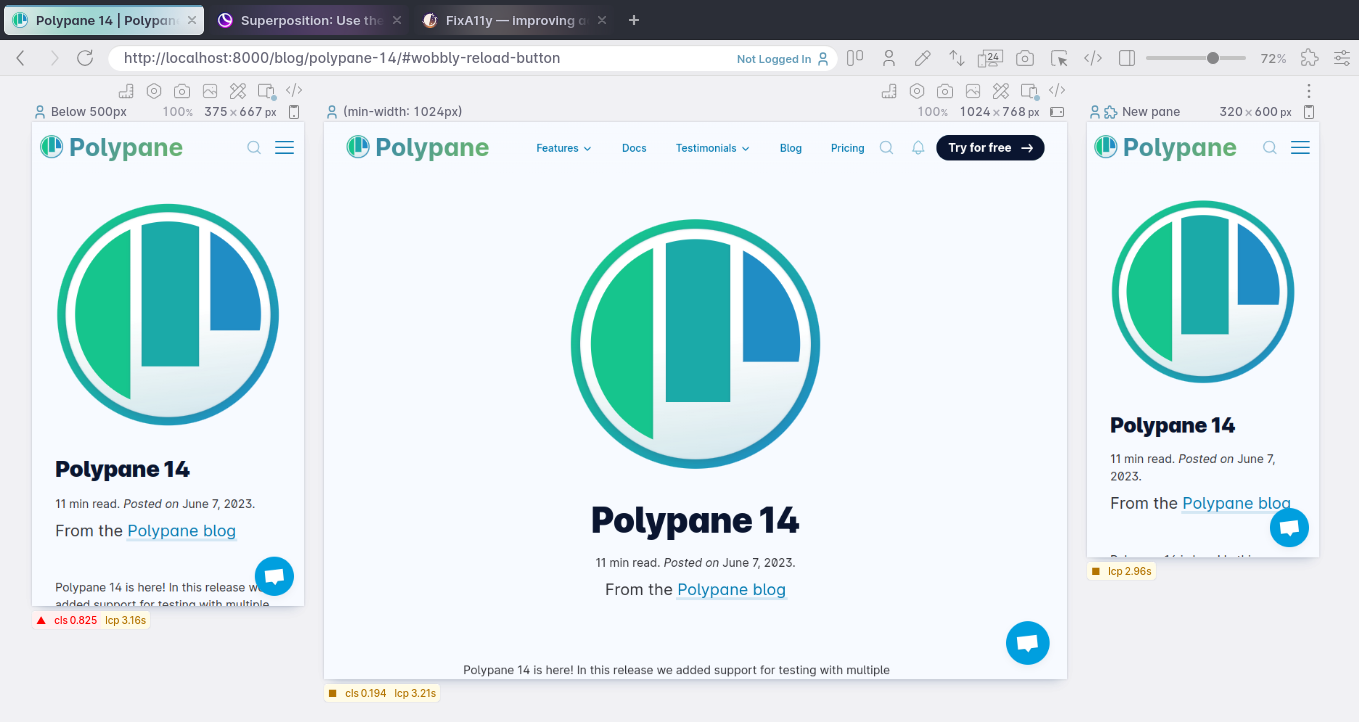Screen dimensions: 1359x722
Task: Open image overlay icon in 1024 wide pane
Action: (x=973, y=91)
